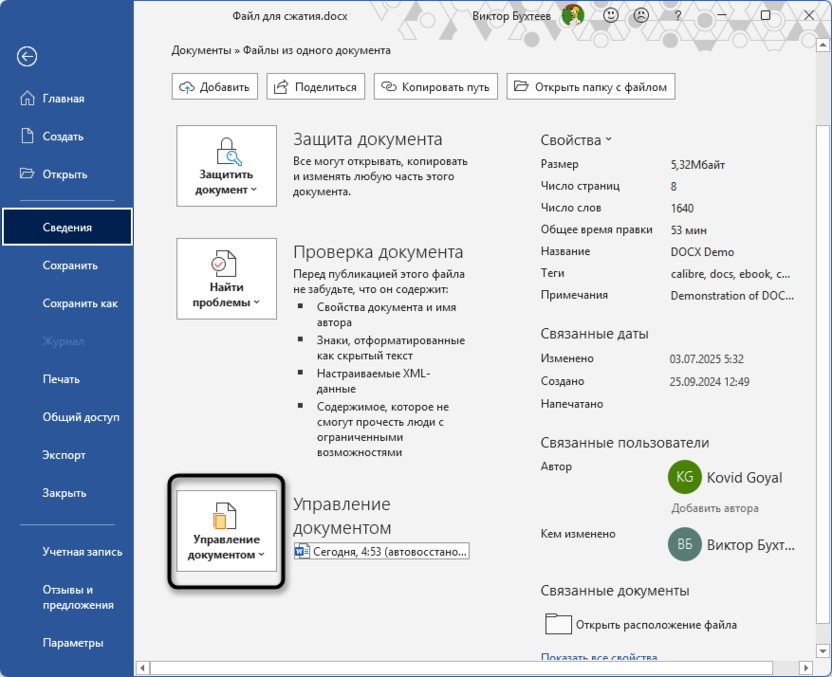Click the Добавить cloud upload icon
Viewport: 832px width, 677px height.
tap(188, 87)
